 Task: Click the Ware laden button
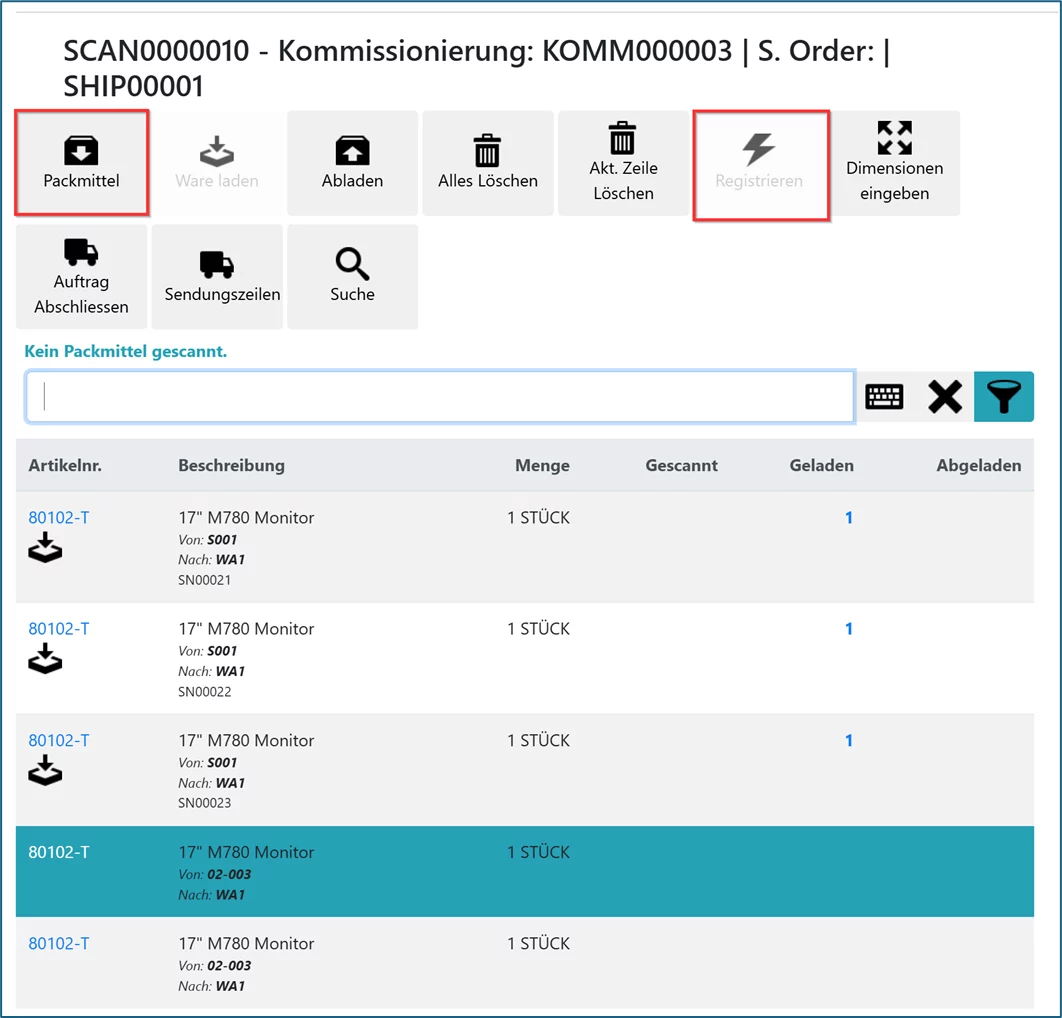pos(217,163)
